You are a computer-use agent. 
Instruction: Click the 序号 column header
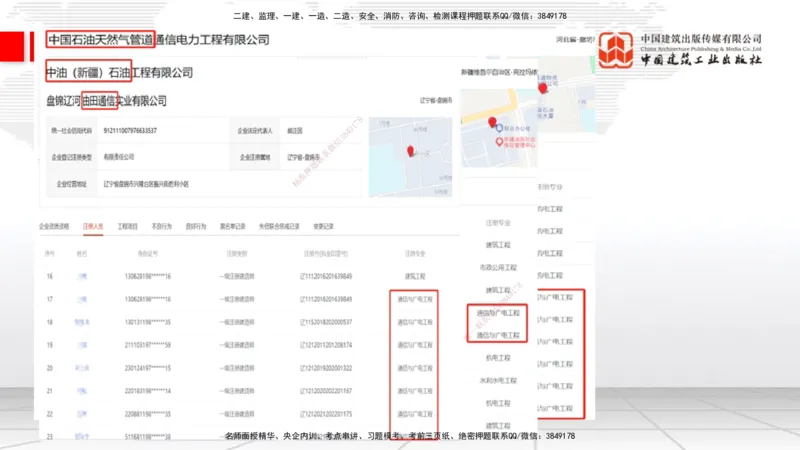tap(49, 253)
